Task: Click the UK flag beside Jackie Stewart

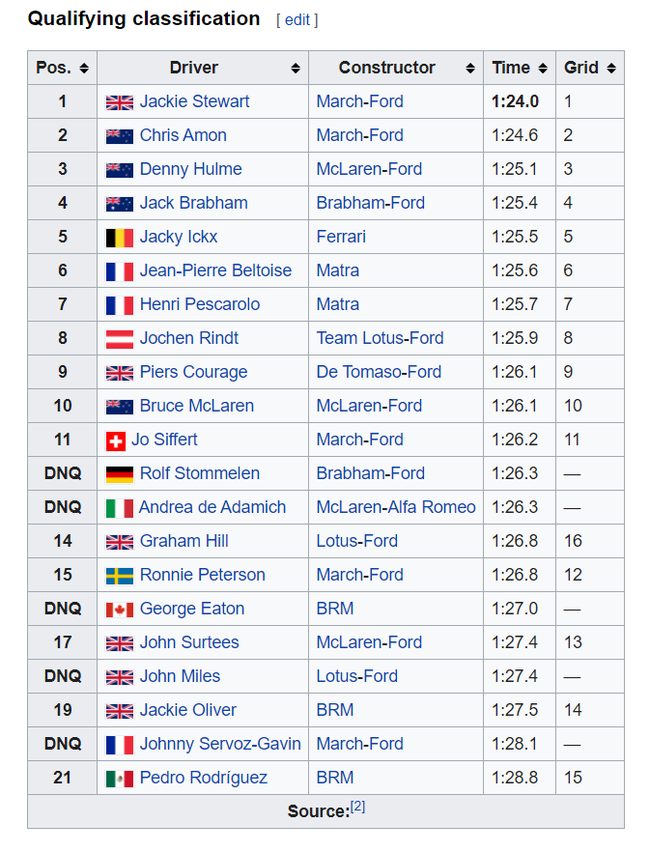Action: [119, 102]
